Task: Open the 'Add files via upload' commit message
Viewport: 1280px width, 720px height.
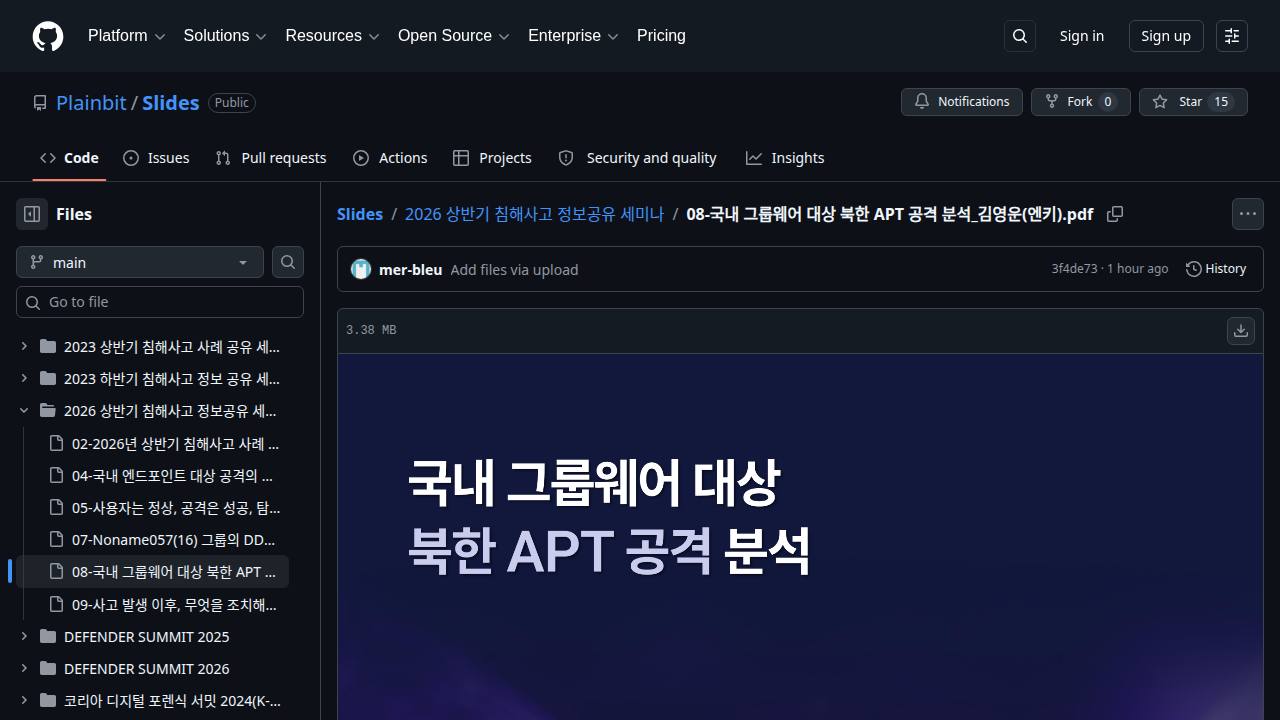Action: [x=514, y=269]
